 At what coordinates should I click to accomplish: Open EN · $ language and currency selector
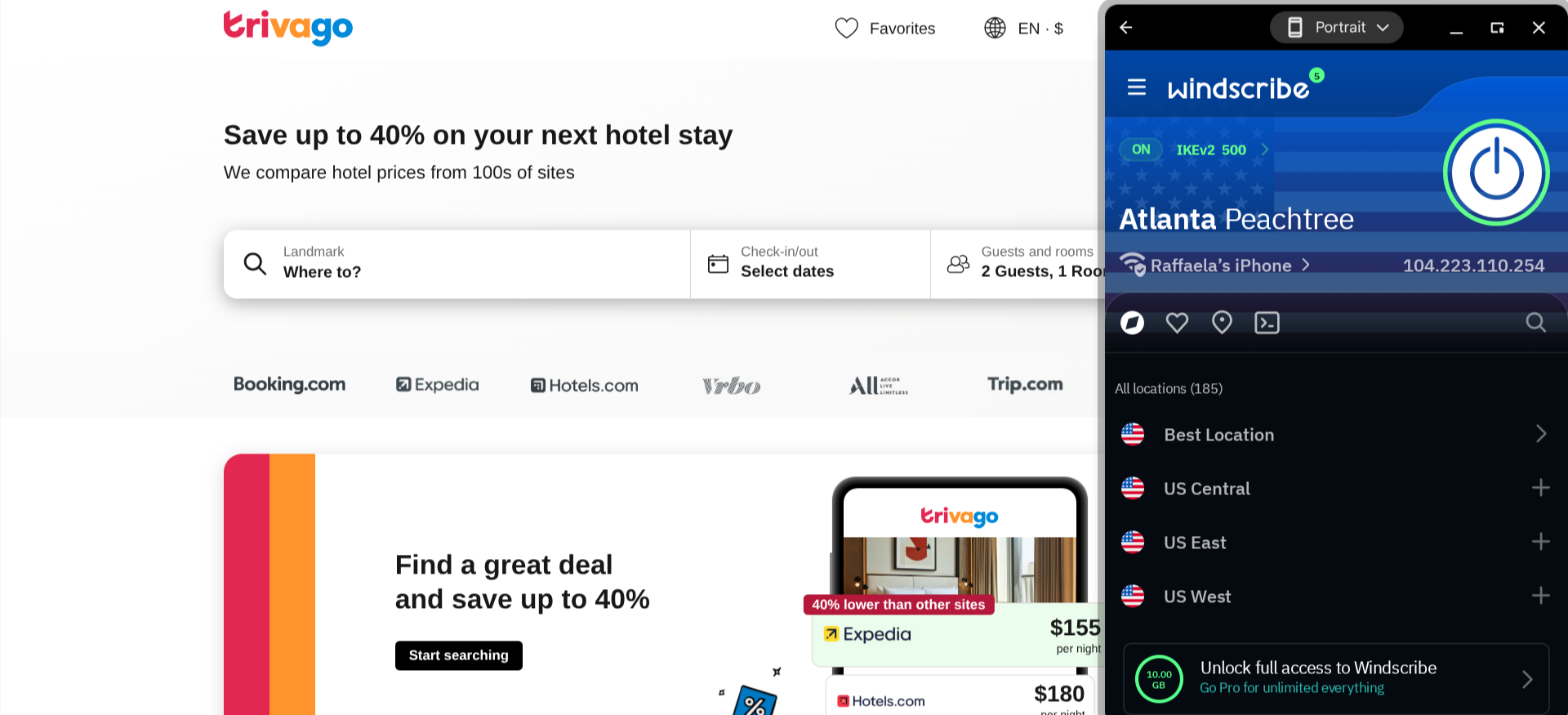tap(1024, 29)
